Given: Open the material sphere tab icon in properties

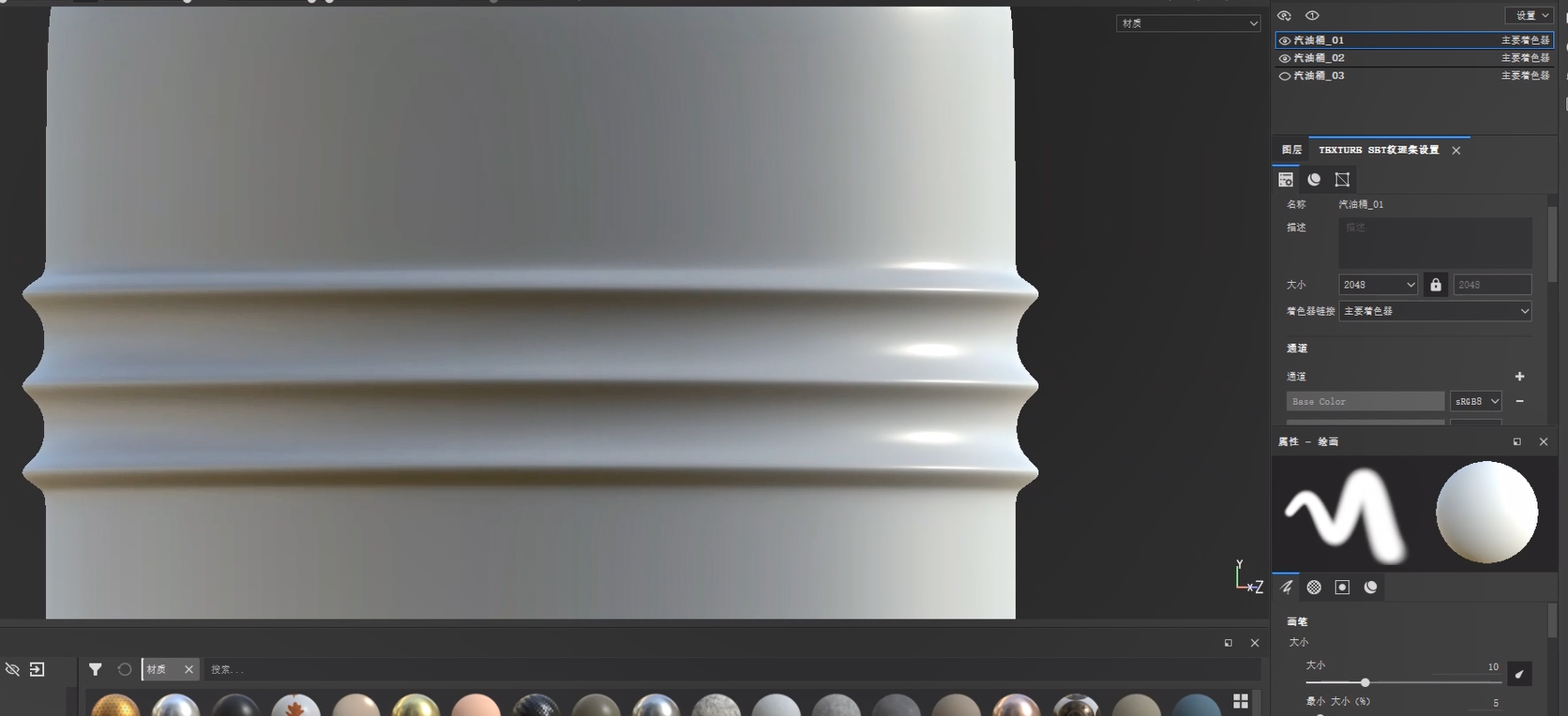Looking at the screenshot, I should click(x=1370, y=587).
